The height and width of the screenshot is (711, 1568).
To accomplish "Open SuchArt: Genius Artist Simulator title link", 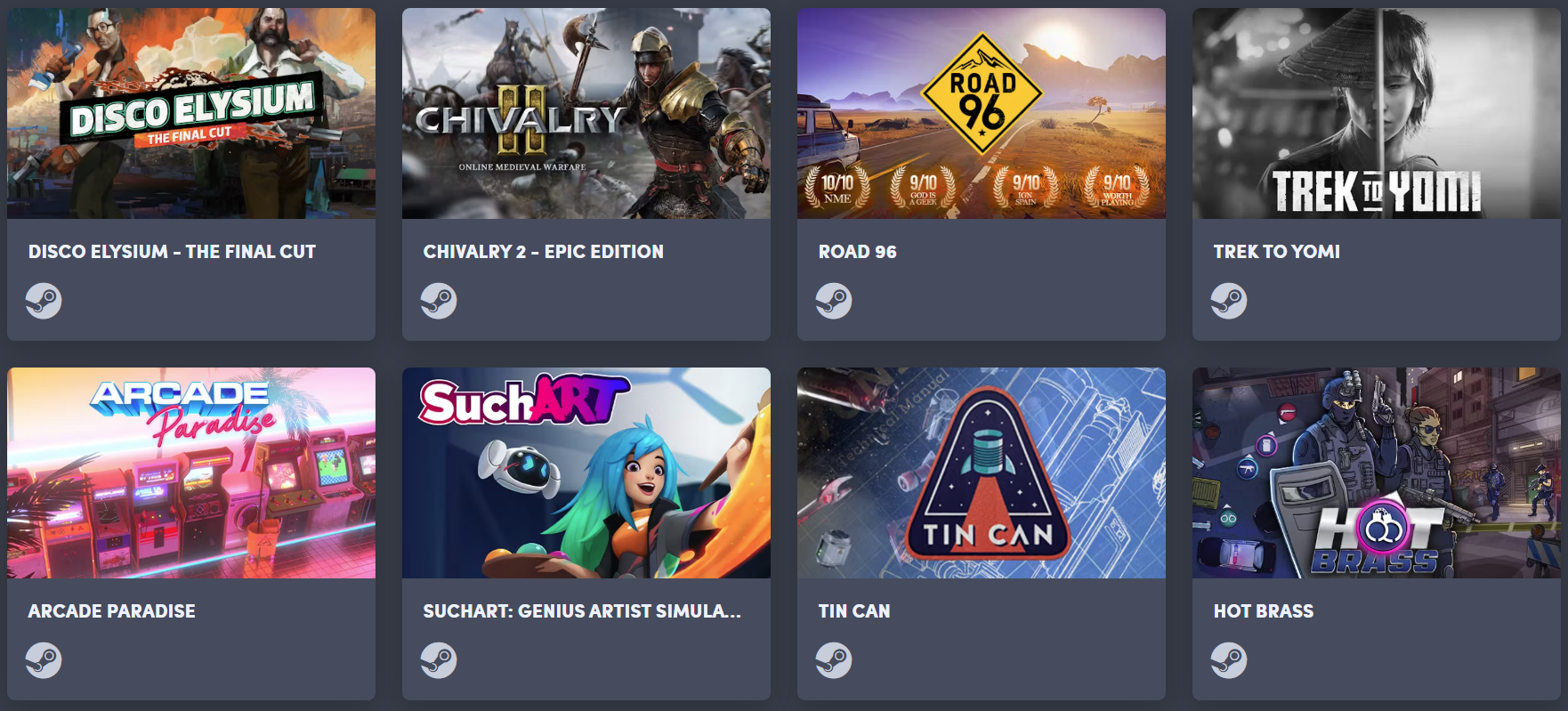I will tap(582, 611).
